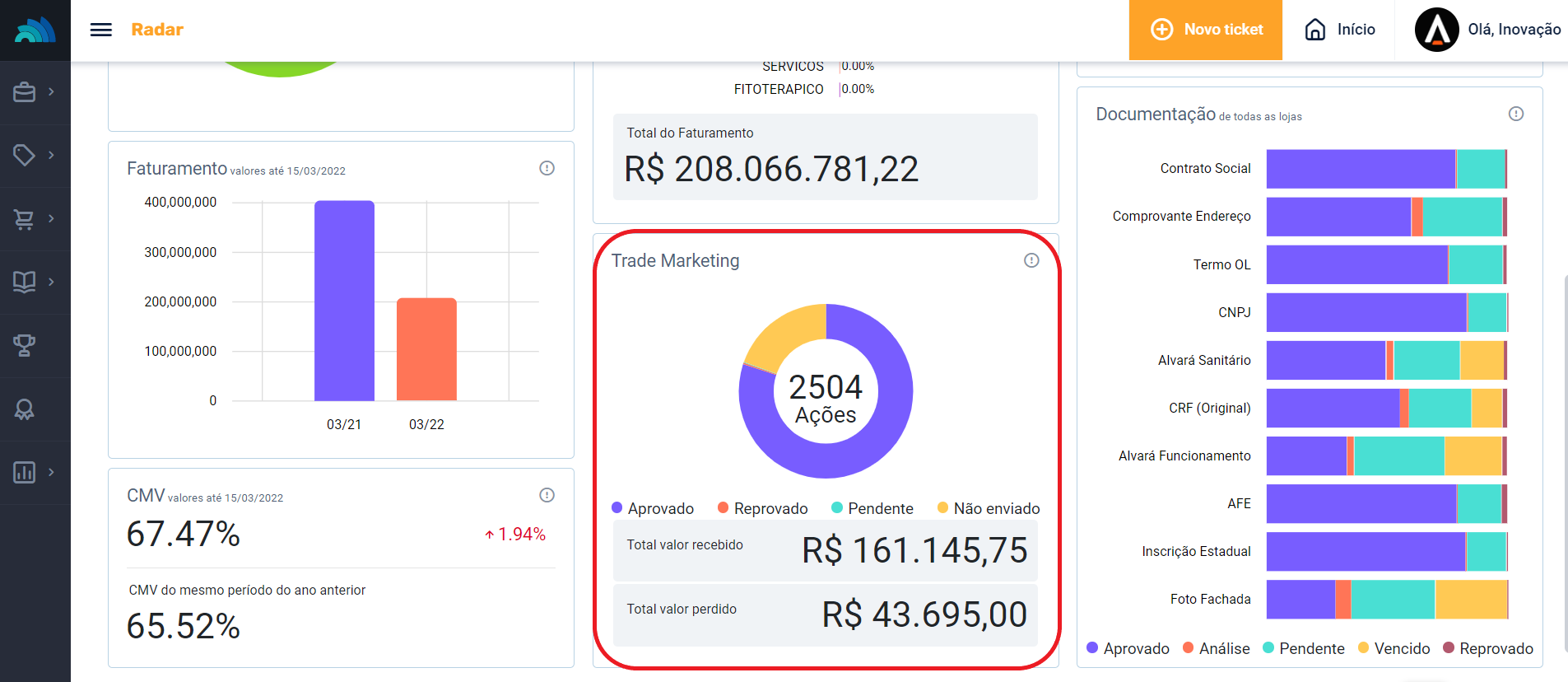1568x682 pixels.
Task: Click the award ribbon sidebar icon
Action: point(25,409)
